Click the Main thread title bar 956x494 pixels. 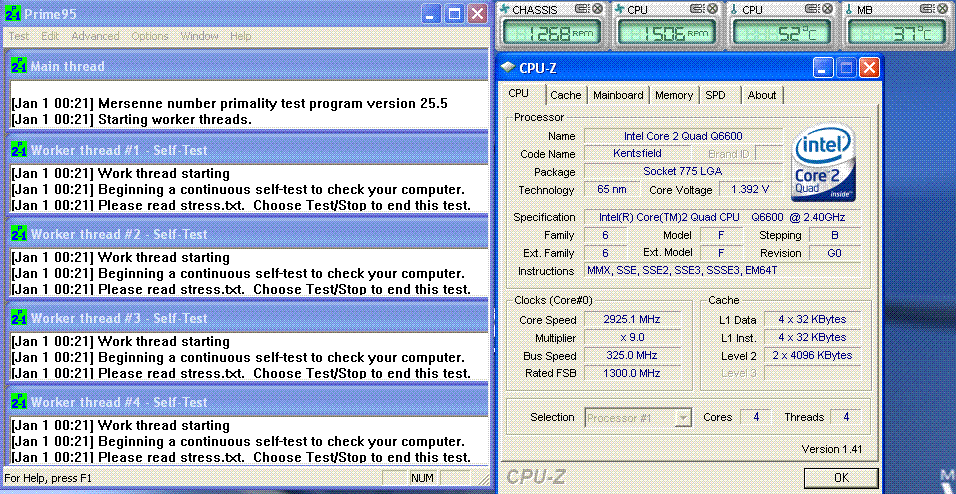point(249,66)
